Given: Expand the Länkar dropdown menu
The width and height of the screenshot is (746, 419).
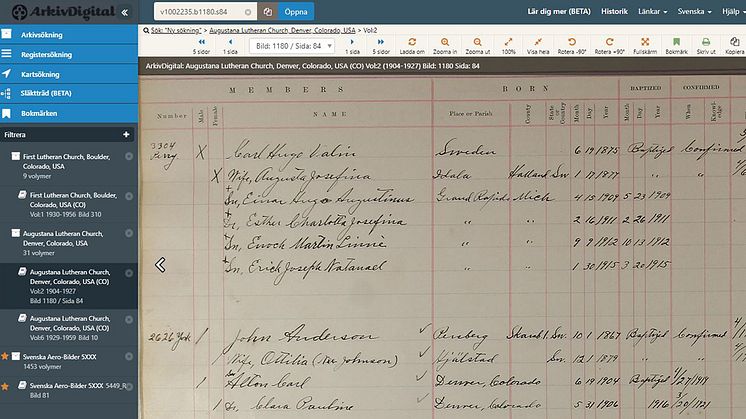Looking at the screenshot, I should tap(652, 11).
